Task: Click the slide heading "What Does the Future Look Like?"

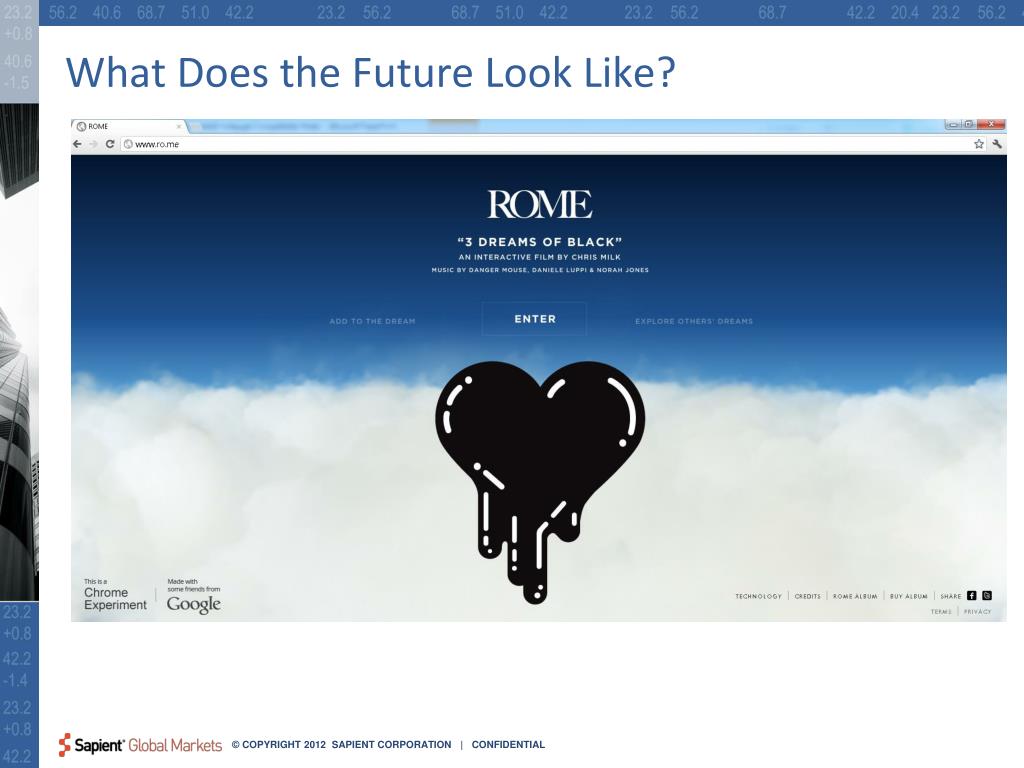Action: click(370, 72)
